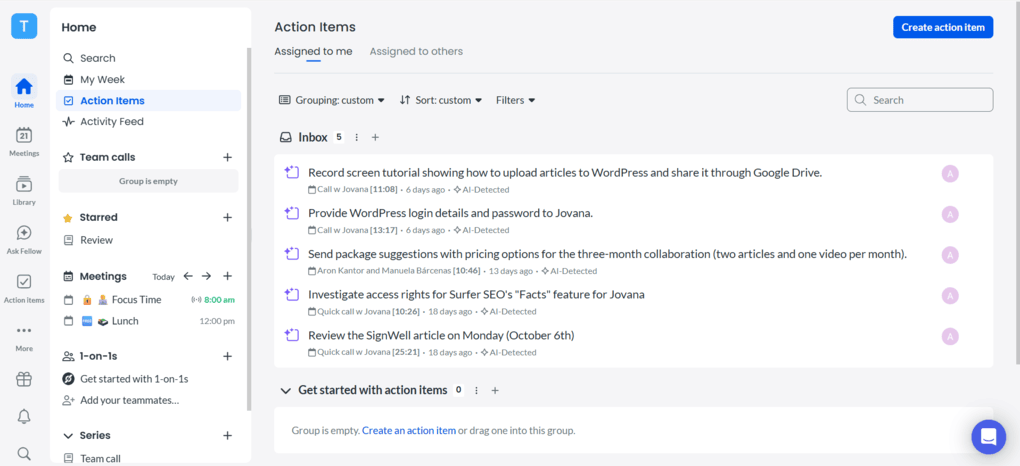Switch to the Assigned to others tab
The height and width of the screenshot is (466, 1020).
(x=416, y=51)
